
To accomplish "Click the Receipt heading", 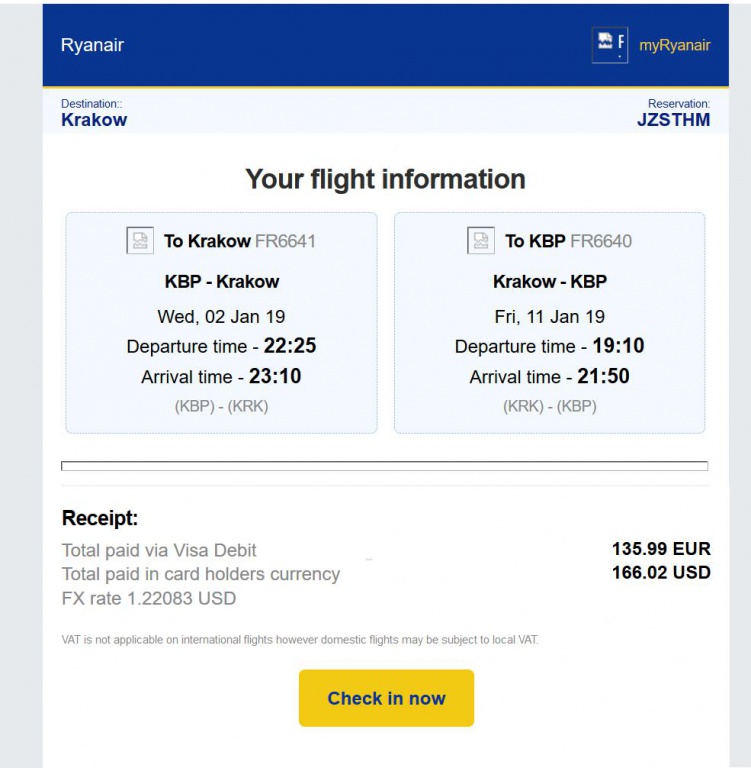I will 100,518.
